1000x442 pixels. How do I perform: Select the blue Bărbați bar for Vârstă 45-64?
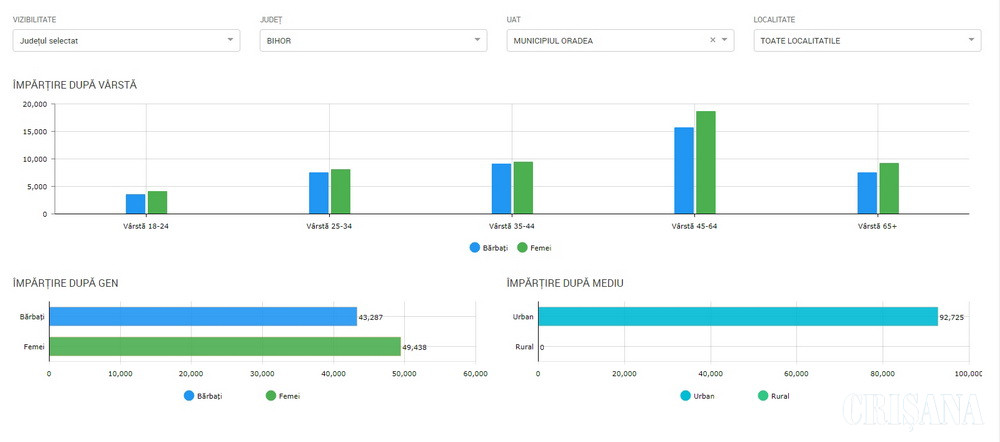[x=684, y=171]
